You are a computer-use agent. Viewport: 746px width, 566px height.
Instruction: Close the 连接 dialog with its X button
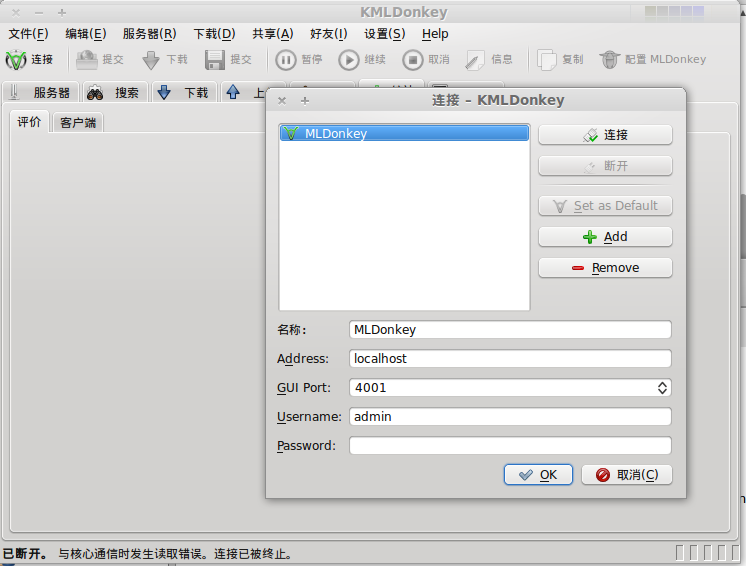click(282, 101)
